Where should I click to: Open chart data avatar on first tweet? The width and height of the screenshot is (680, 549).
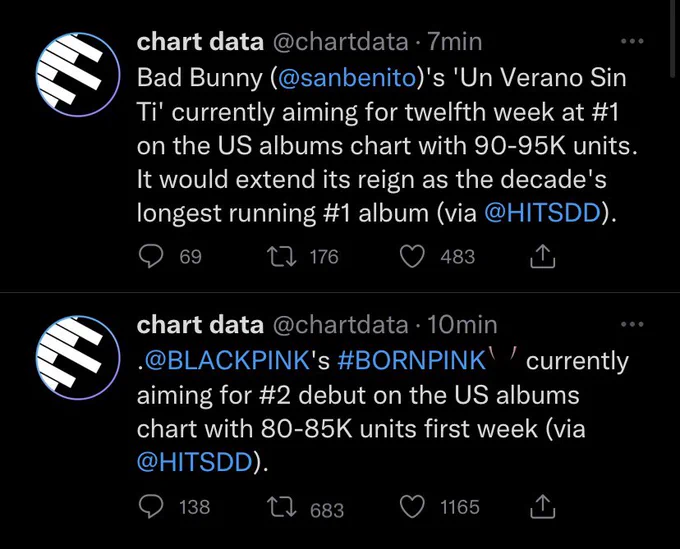tap(78, 75)
